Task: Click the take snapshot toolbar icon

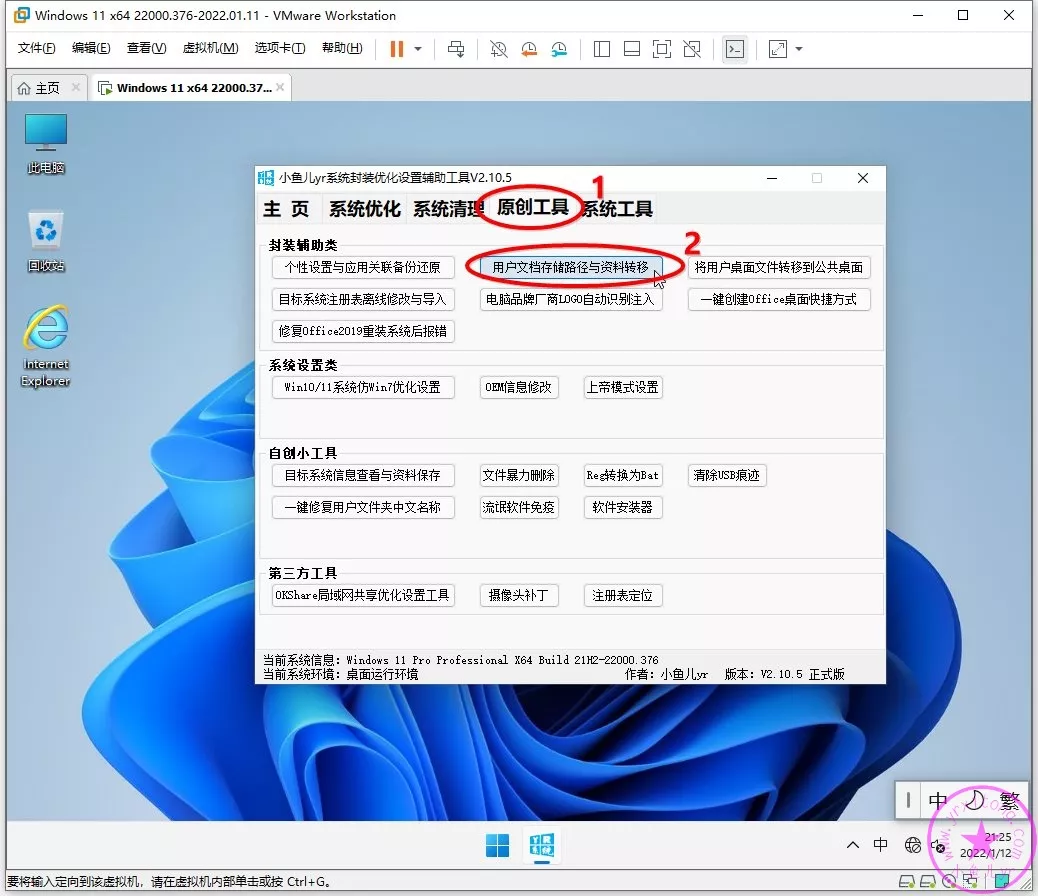Action: click(498, 49)
